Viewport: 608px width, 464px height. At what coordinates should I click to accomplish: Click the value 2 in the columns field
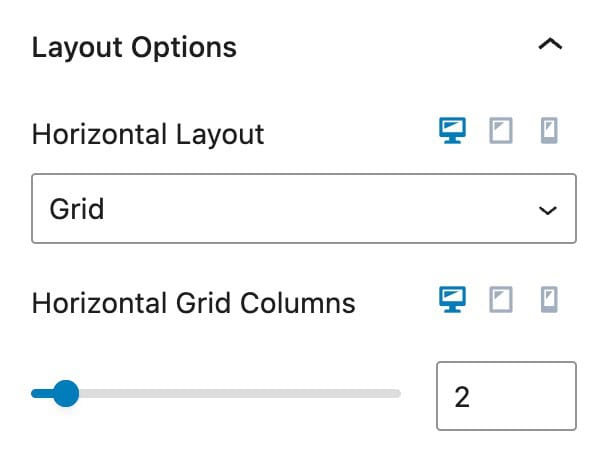pyautogui.click(x=462, y=397)
